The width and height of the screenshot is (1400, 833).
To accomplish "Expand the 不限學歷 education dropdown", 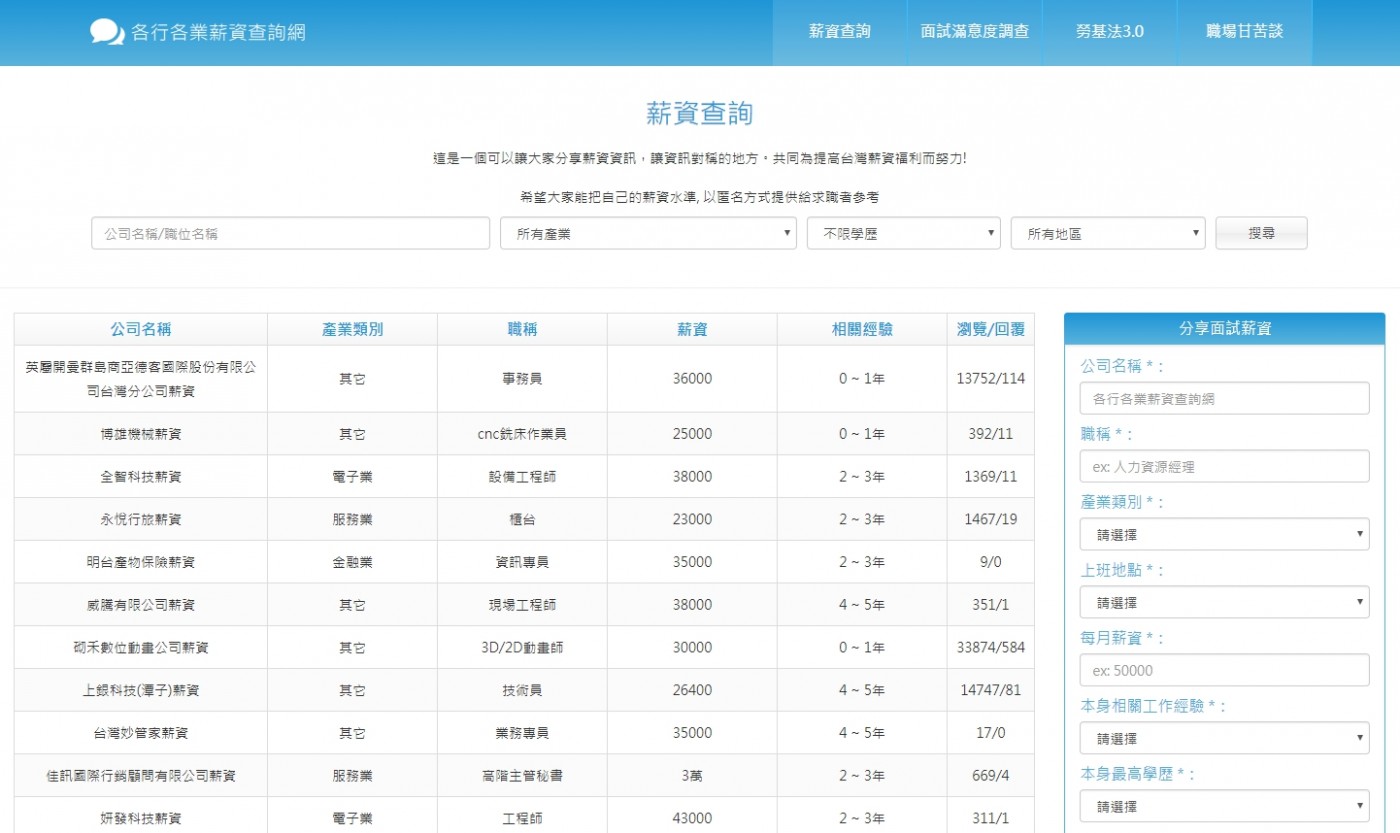I will (x=904, y=233).
